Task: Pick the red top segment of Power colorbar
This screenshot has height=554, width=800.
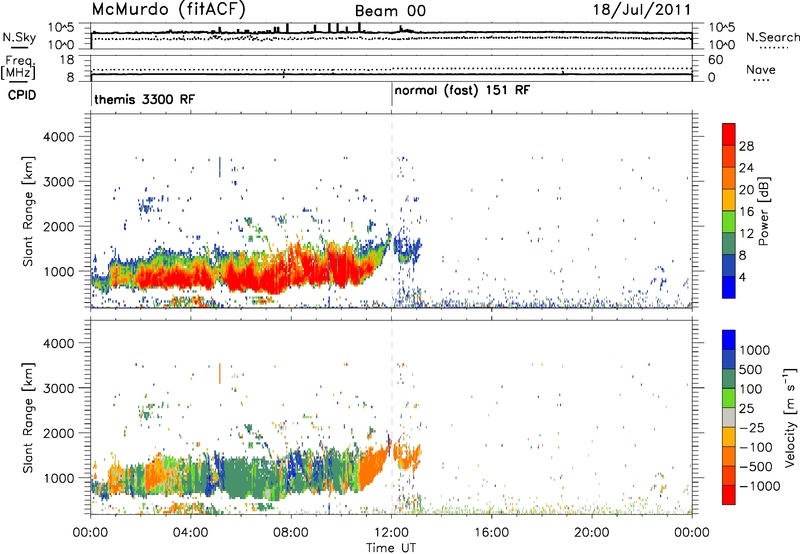Action: click(729, 134)
